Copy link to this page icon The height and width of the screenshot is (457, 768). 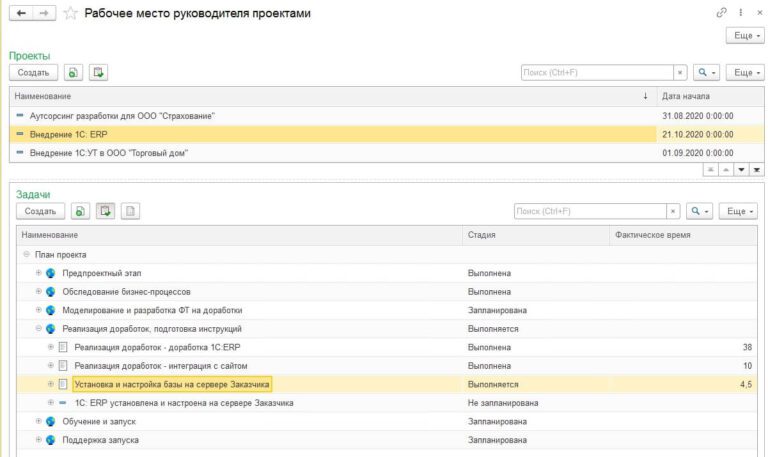click(722, 13)
